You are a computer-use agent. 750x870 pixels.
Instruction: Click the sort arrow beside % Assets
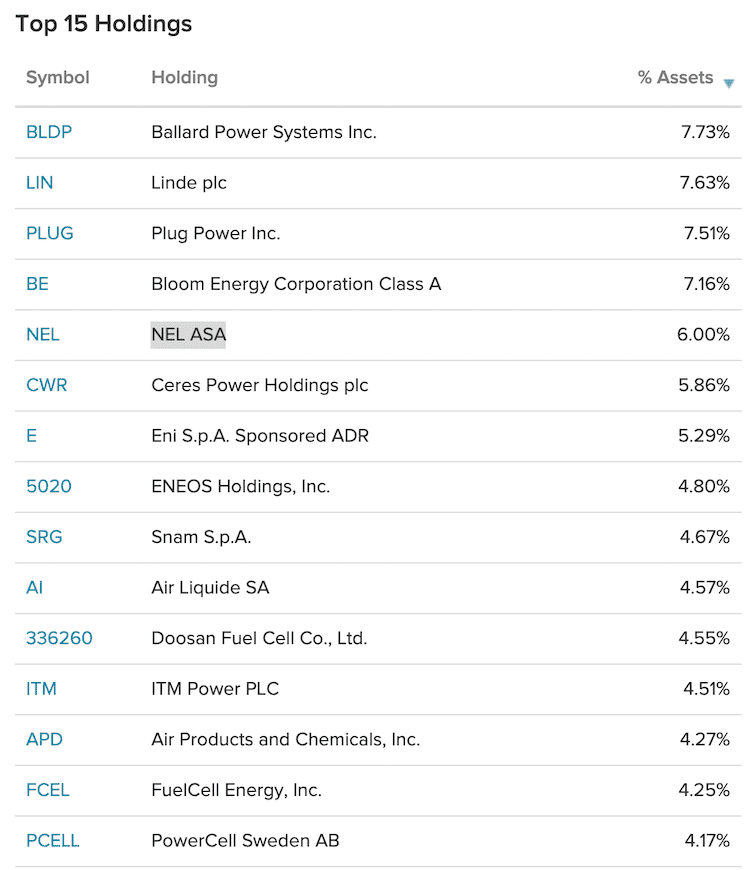tap(730, 81)
